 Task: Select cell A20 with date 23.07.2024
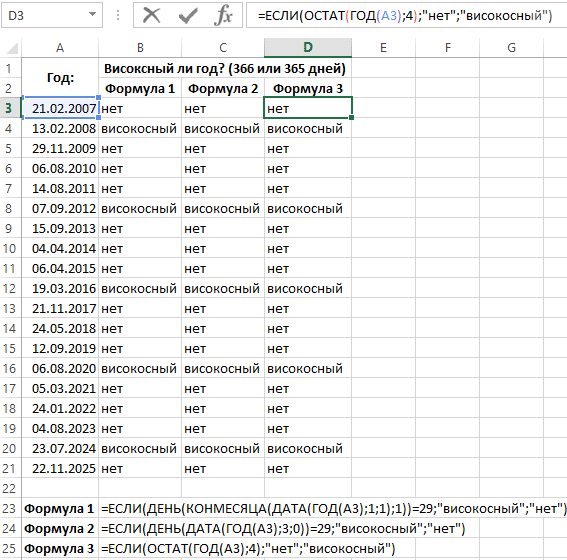point(60,448)
